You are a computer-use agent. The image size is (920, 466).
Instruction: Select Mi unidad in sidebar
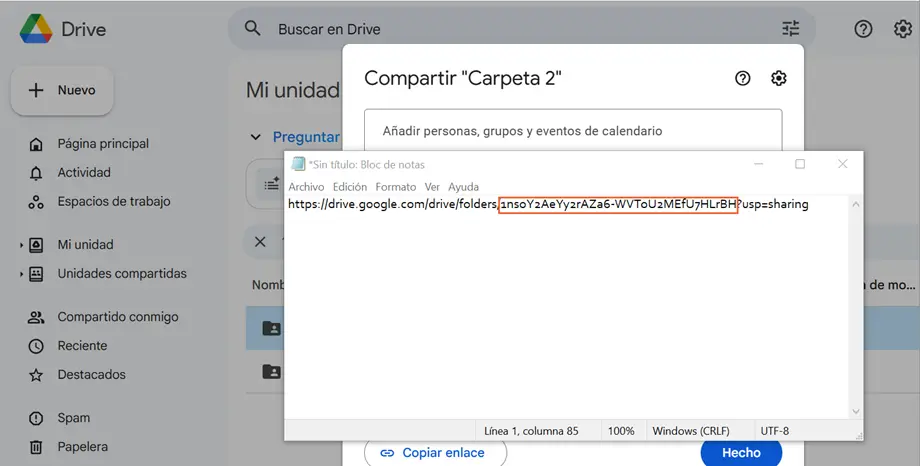coord(85,245)
